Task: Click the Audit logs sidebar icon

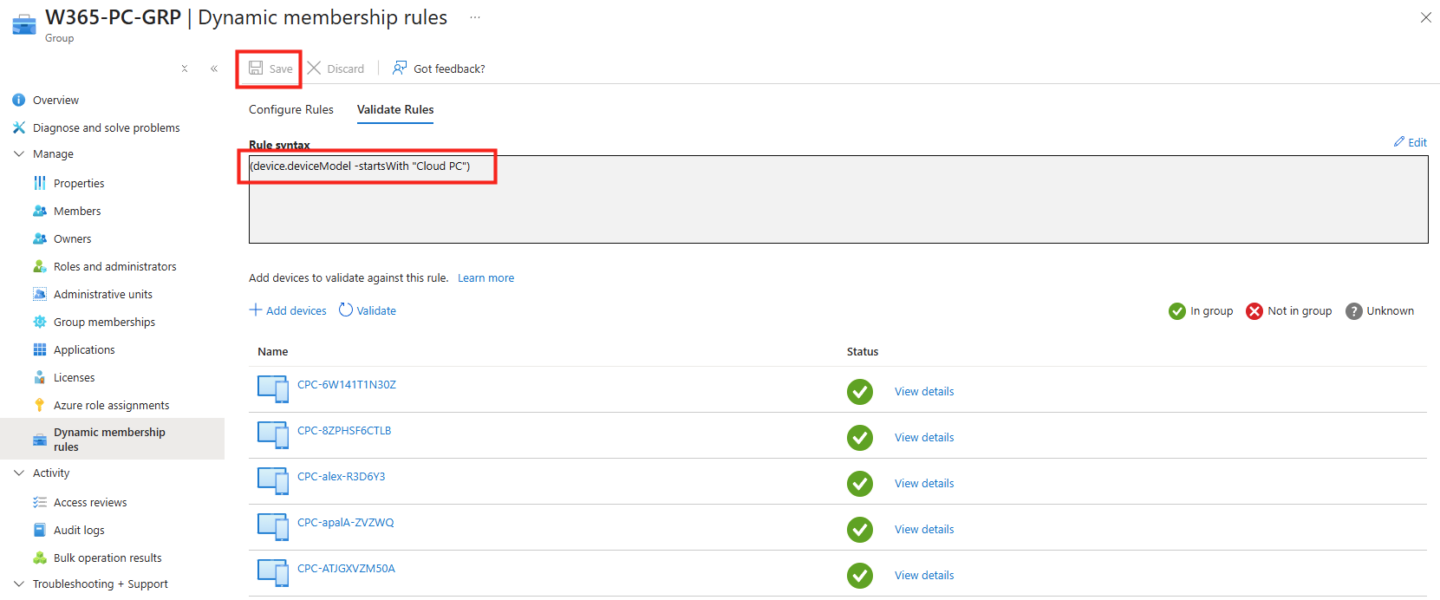Action: click(40, 530)
